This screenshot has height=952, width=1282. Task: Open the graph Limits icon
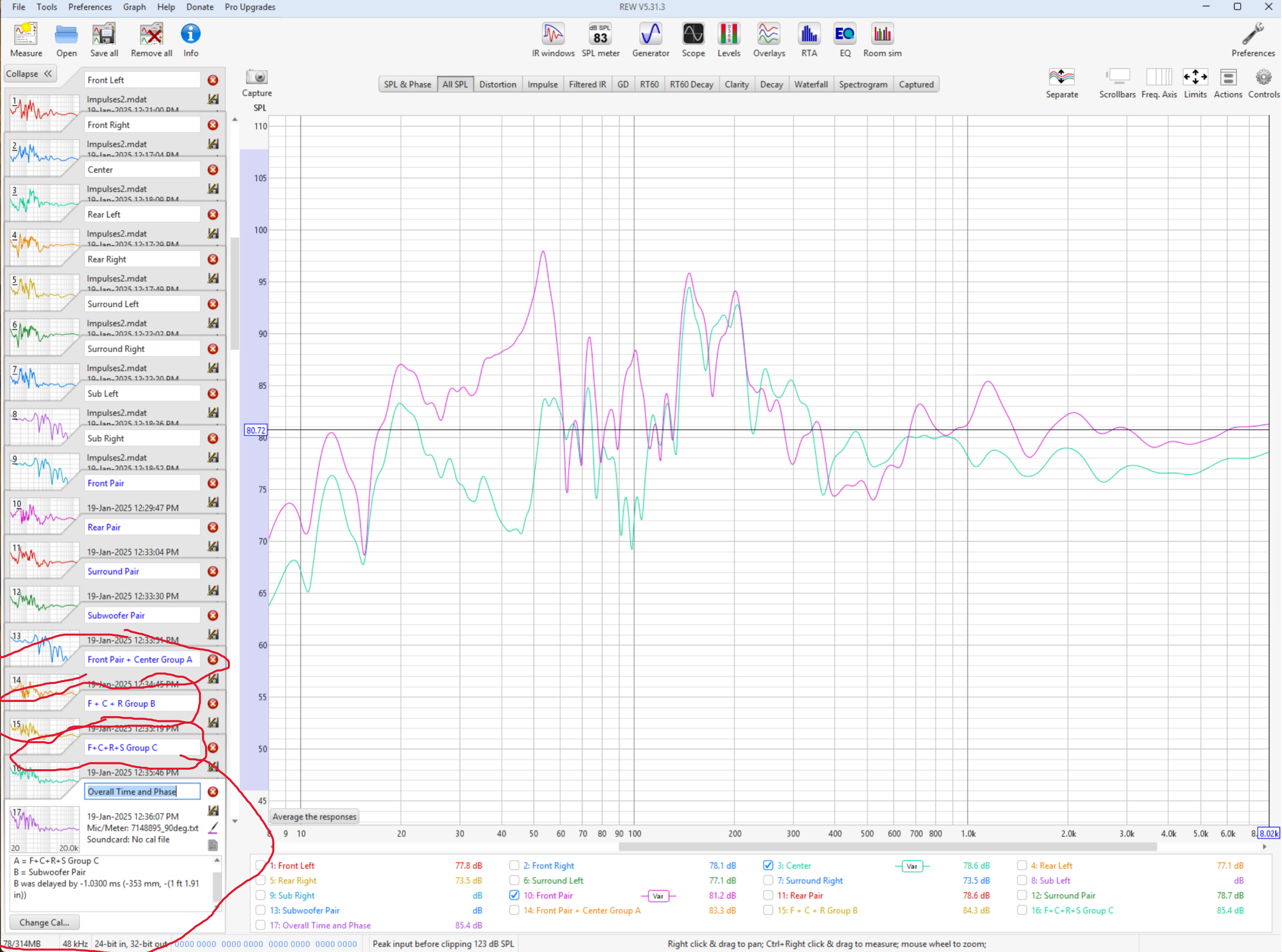click(x=1195, y=83)
